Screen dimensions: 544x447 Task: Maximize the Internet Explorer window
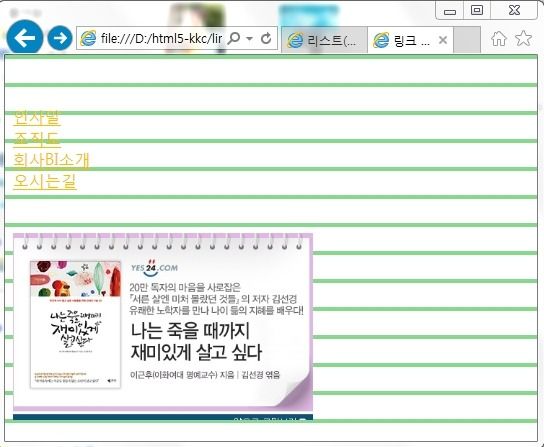477,10
